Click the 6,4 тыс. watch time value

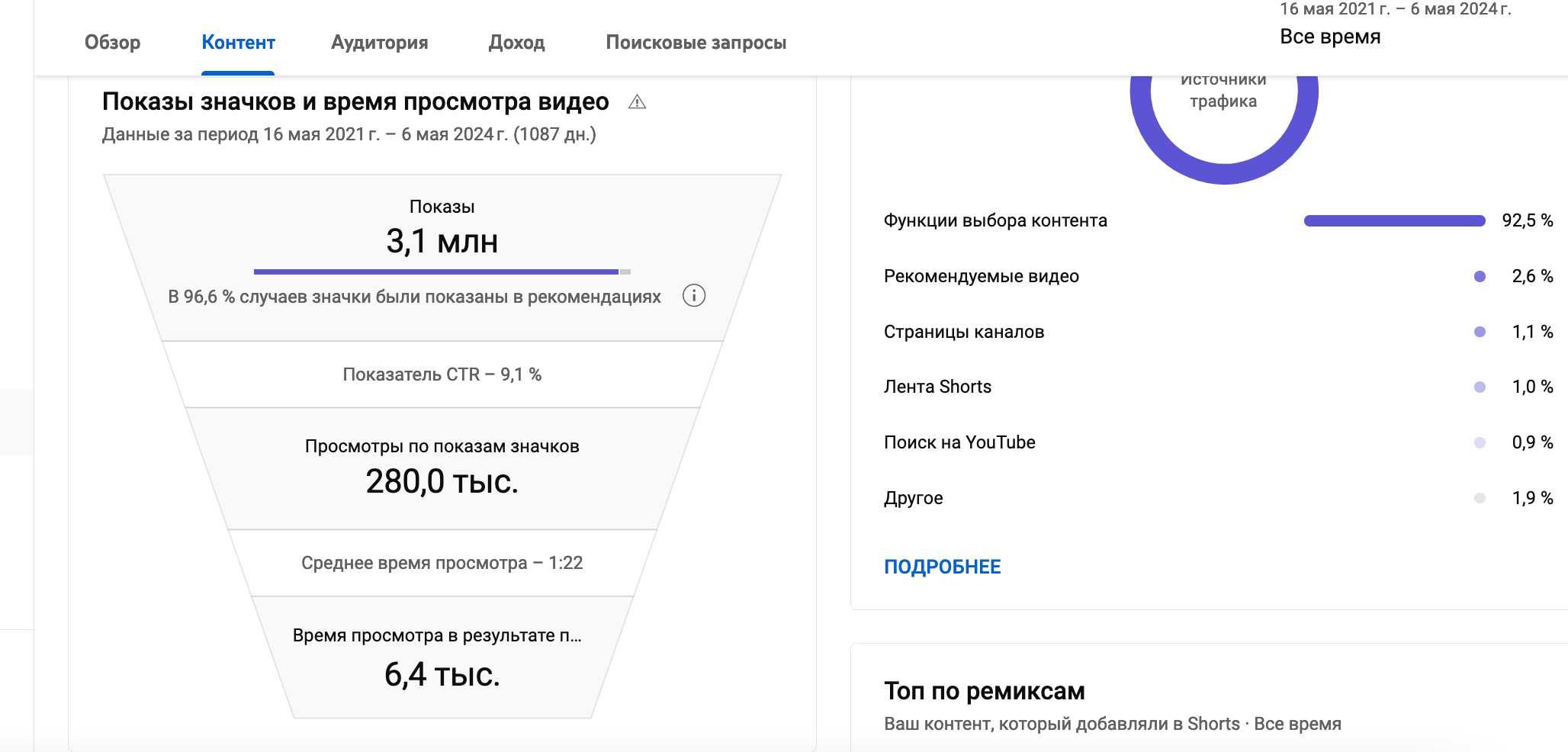[442, 674]
